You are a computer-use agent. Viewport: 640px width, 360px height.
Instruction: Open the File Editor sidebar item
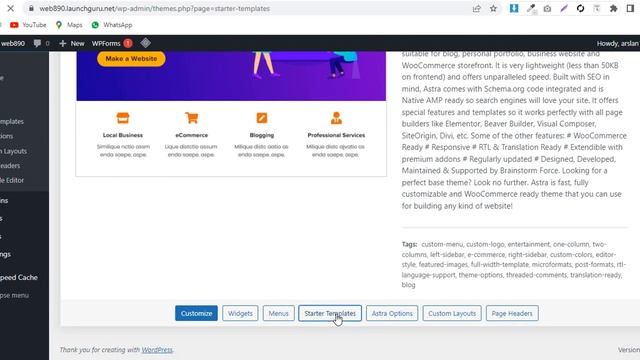[12, 180]
